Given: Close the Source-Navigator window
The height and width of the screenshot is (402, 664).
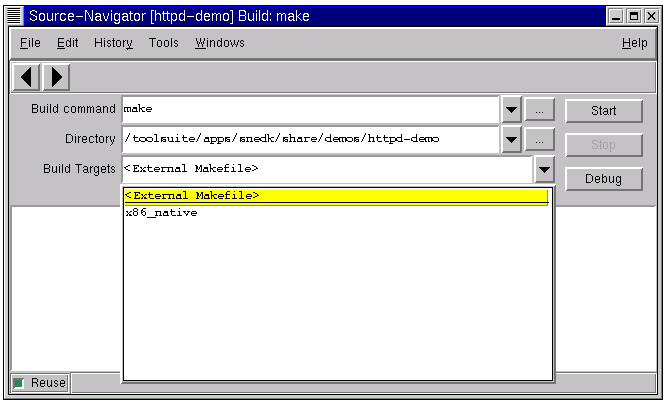Looking at the screenshot, I should pos(651,17).
